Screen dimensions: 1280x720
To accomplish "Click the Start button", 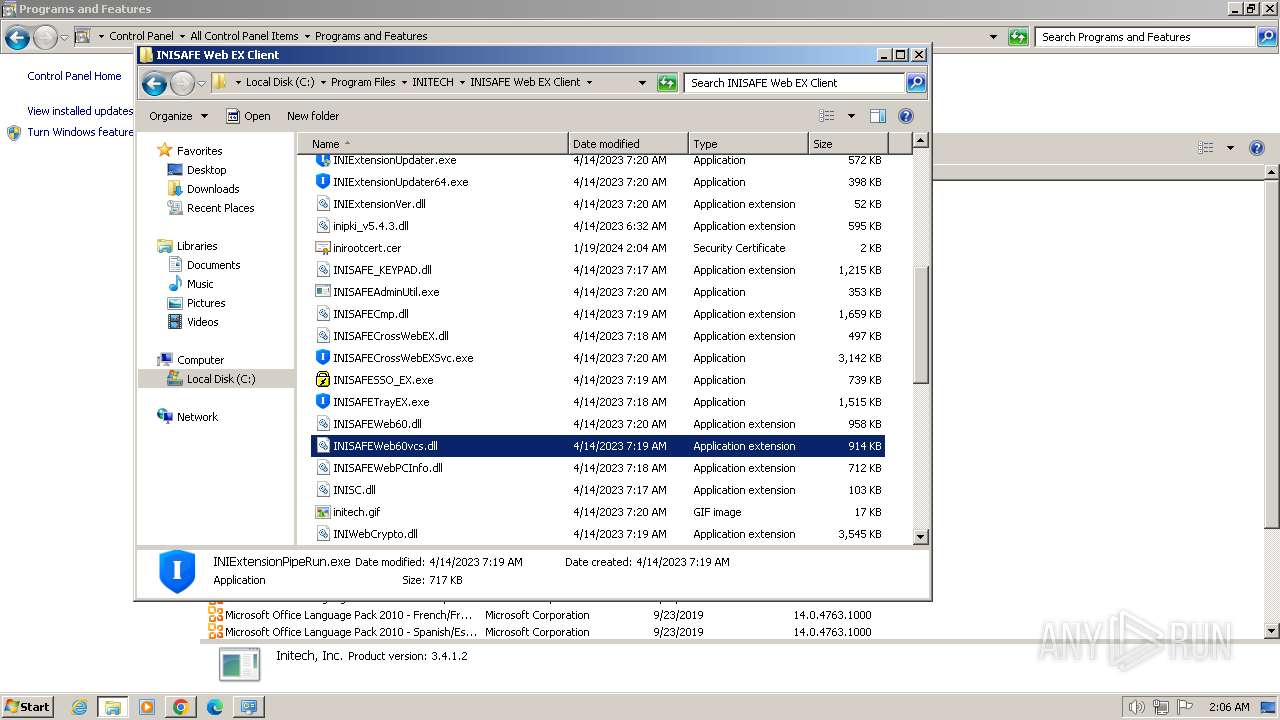I will 28,707.
